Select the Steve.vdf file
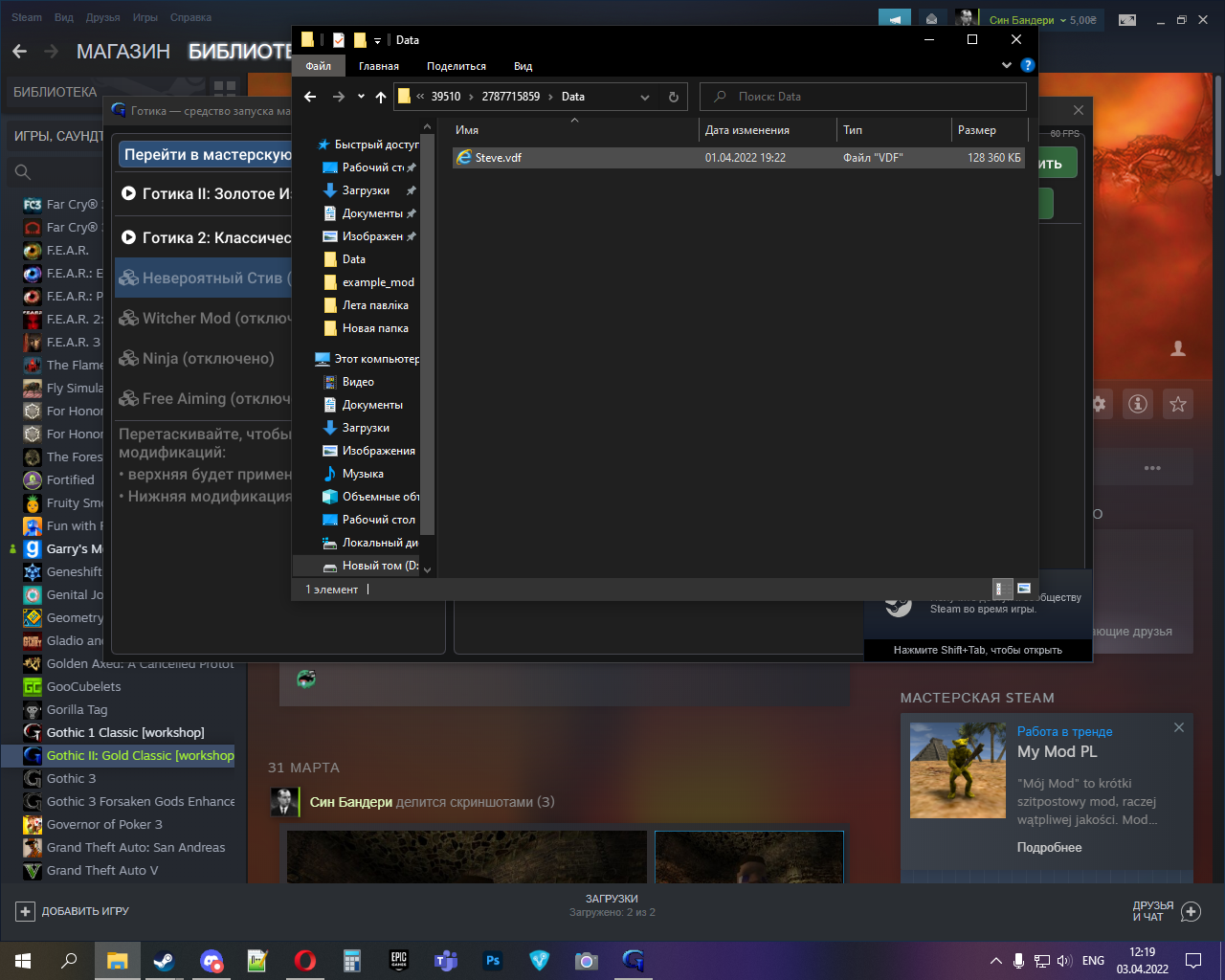The image size is (1225, 980). [739, 158]
